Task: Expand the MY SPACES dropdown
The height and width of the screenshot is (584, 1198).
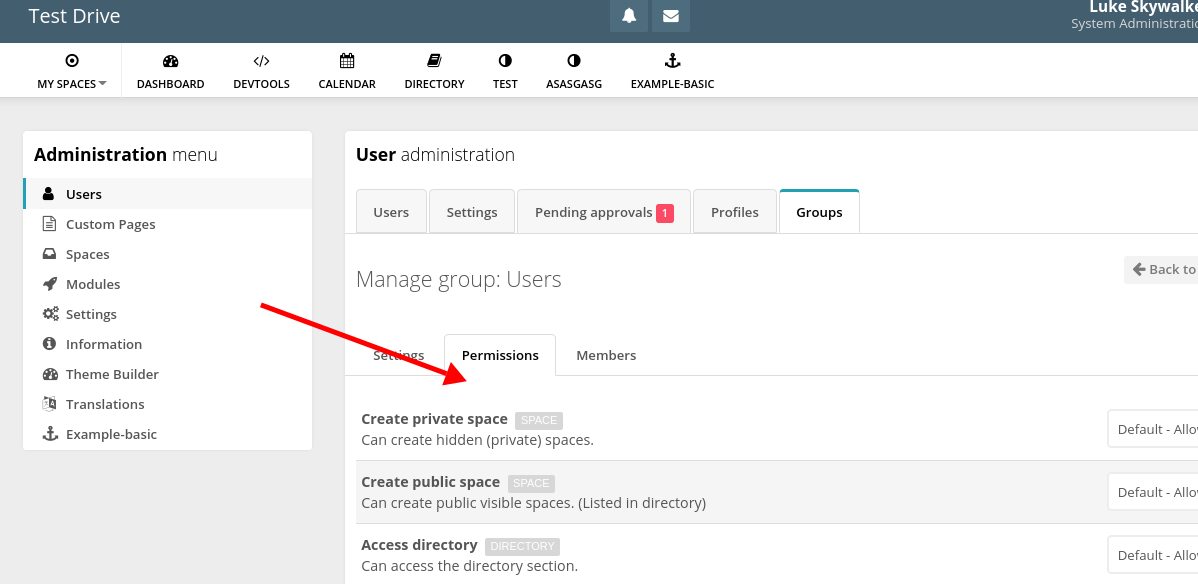Action: pos(70,69)
